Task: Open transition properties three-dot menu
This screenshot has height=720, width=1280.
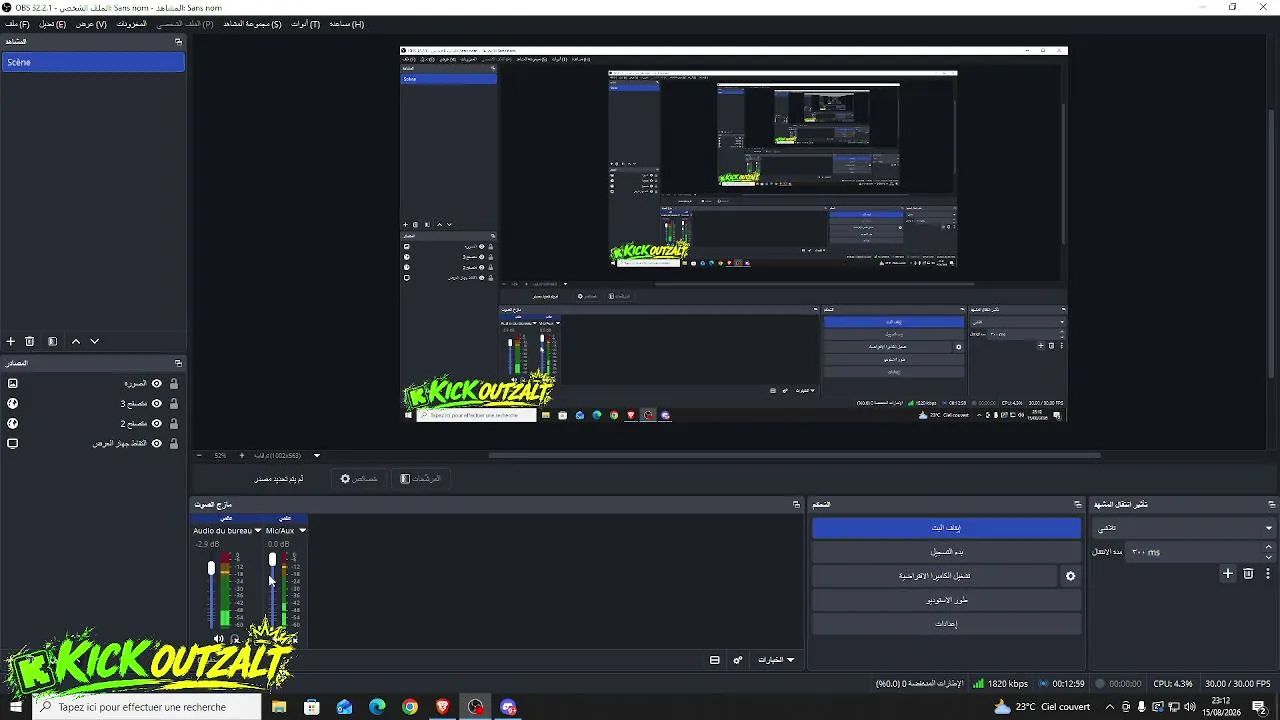Action: tap(1268, 574)
